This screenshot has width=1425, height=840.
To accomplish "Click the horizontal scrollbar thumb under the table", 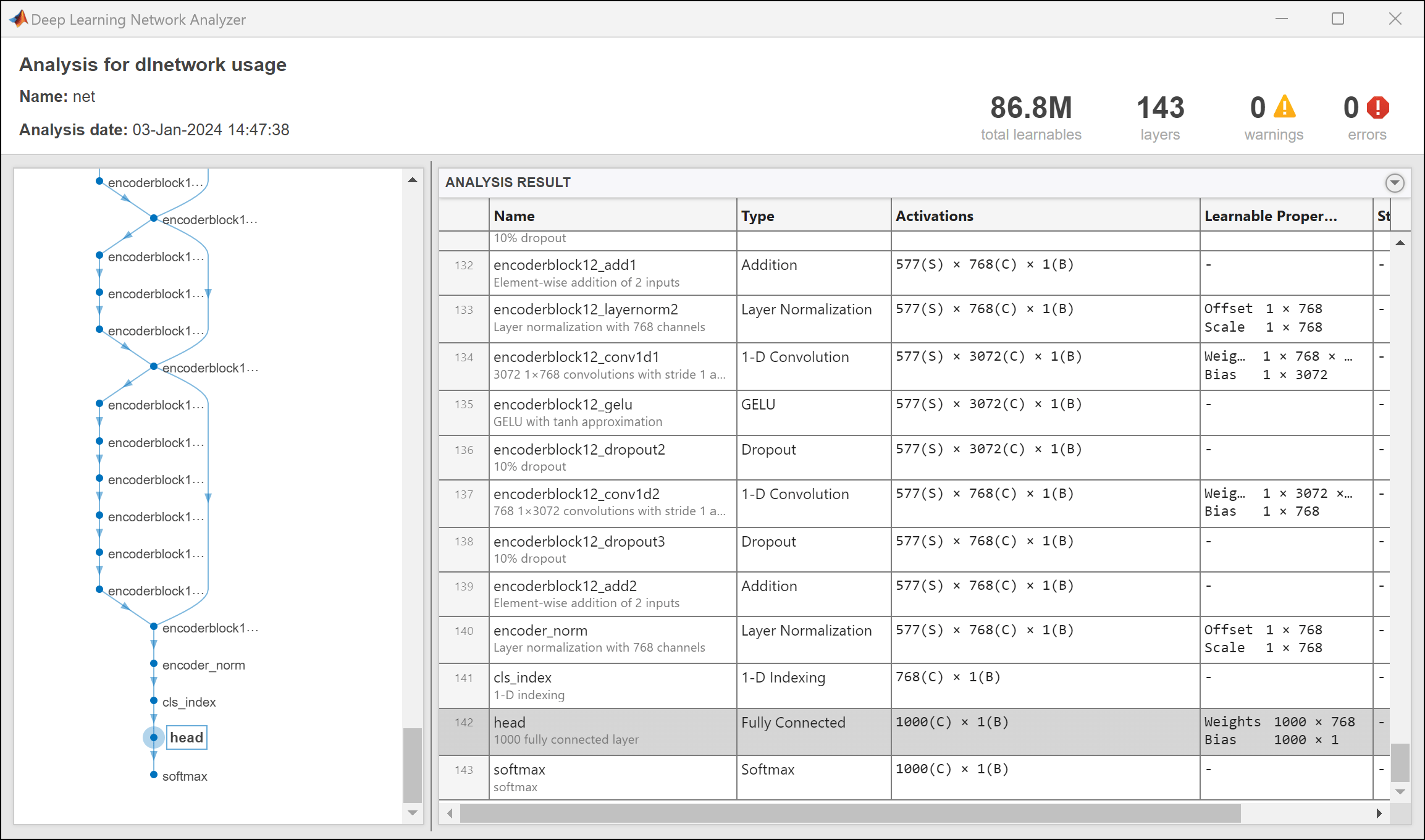I will pos(850,813).
